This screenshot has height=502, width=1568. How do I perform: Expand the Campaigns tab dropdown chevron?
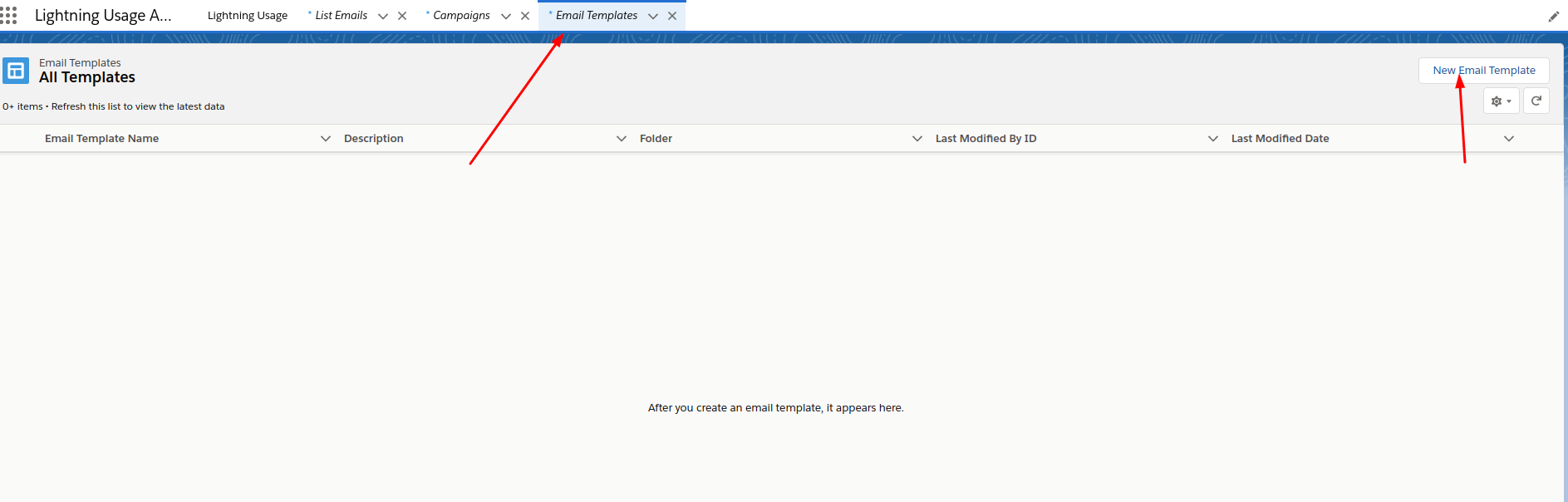click(x=506, y=16)
